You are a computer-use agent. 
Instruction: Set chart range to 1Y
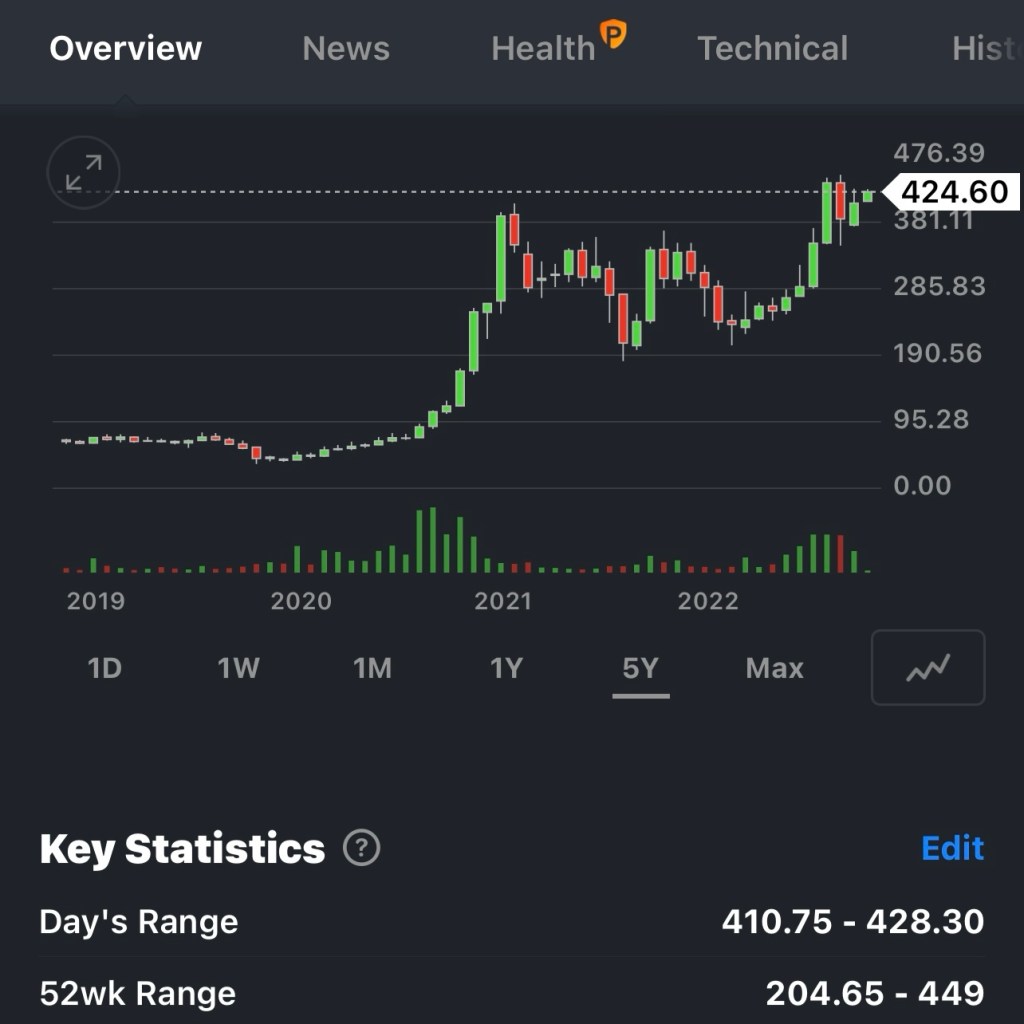(506, 668)
